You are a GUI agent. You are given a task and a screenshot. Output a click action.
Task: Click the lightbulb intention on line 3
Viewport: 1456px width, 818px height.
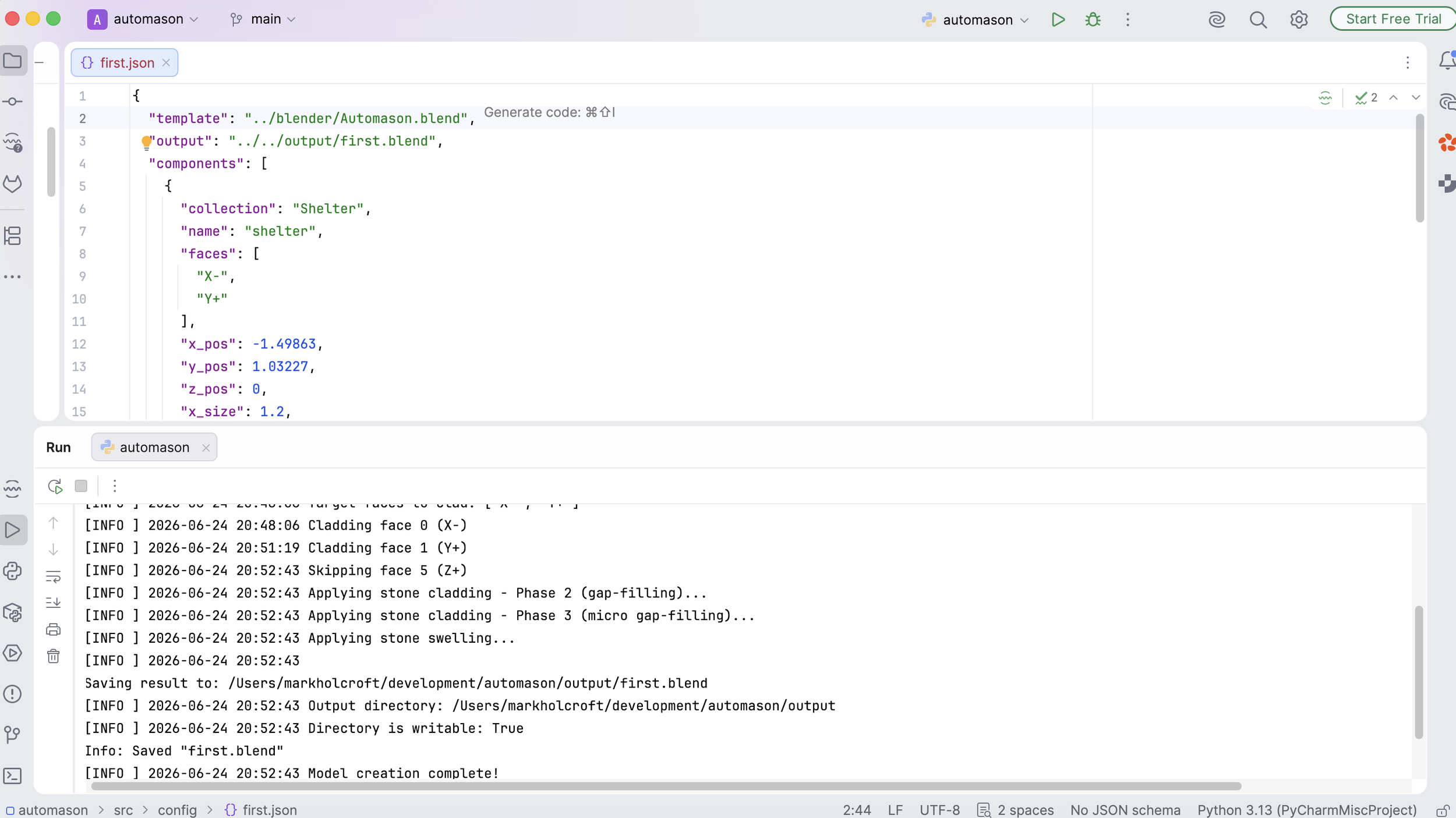[146, 142]
